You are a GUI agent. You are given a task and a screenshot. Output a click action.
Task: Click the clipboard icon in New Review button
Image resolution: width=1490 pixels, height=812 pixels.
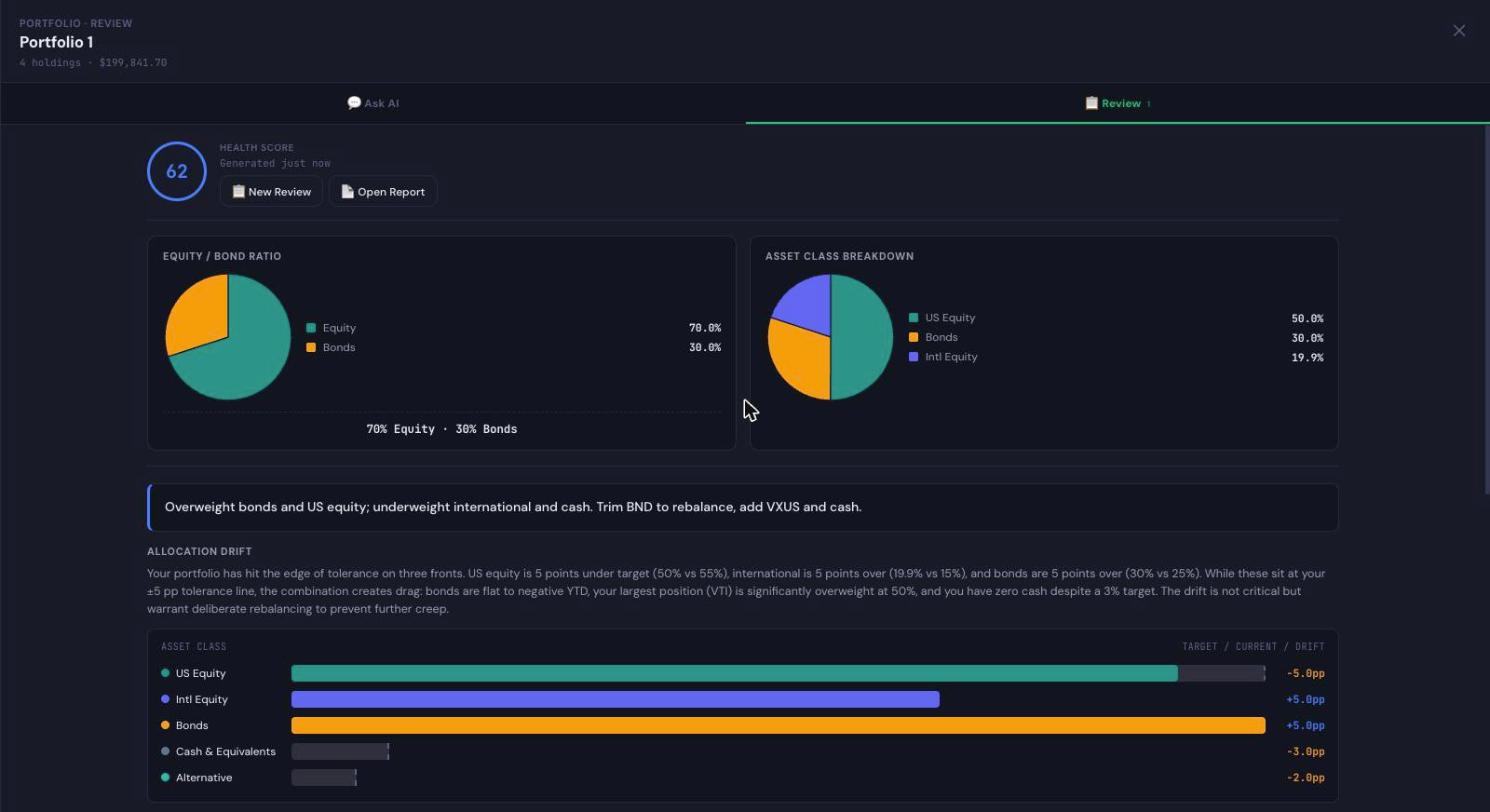pyautogui.click(x=238, y=191)
